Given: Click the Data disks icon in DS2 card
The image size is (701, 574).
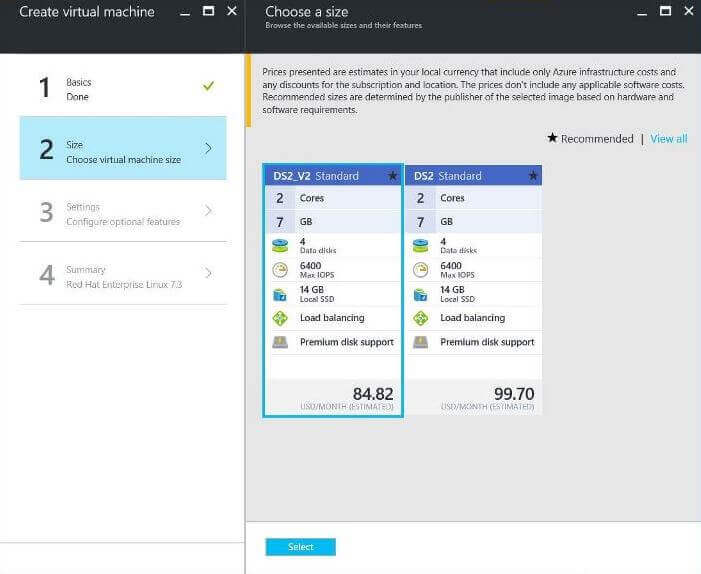Looking at the screenshot, I should pos(421,246).
